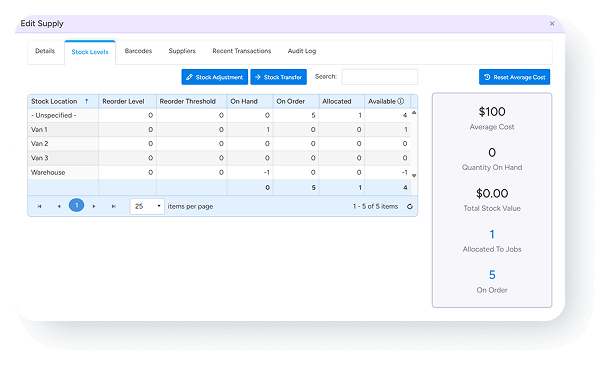The width and height of the screenshot is (610, 366).
Task: Select the 'Van 3' location row
Action: point(219,158)
